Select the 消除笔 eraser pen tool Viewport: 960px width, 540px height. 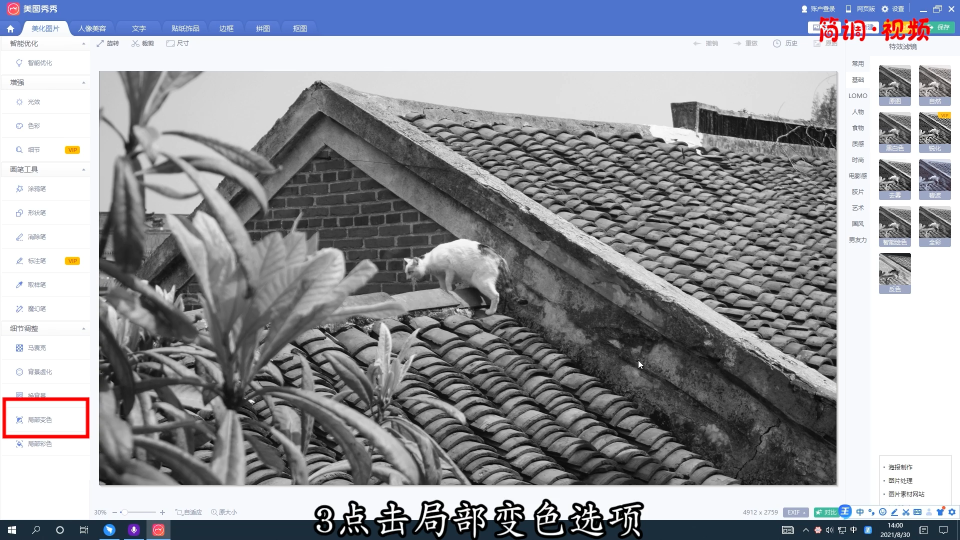tap(40, 237)
